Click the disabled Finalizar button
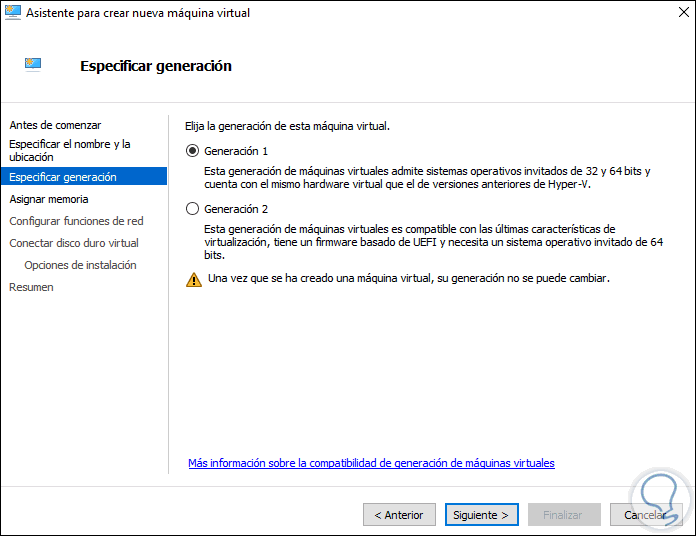Image resolution: width=696 pixels, height=536 pixels. pyautogui.click(x=563, y=515)
